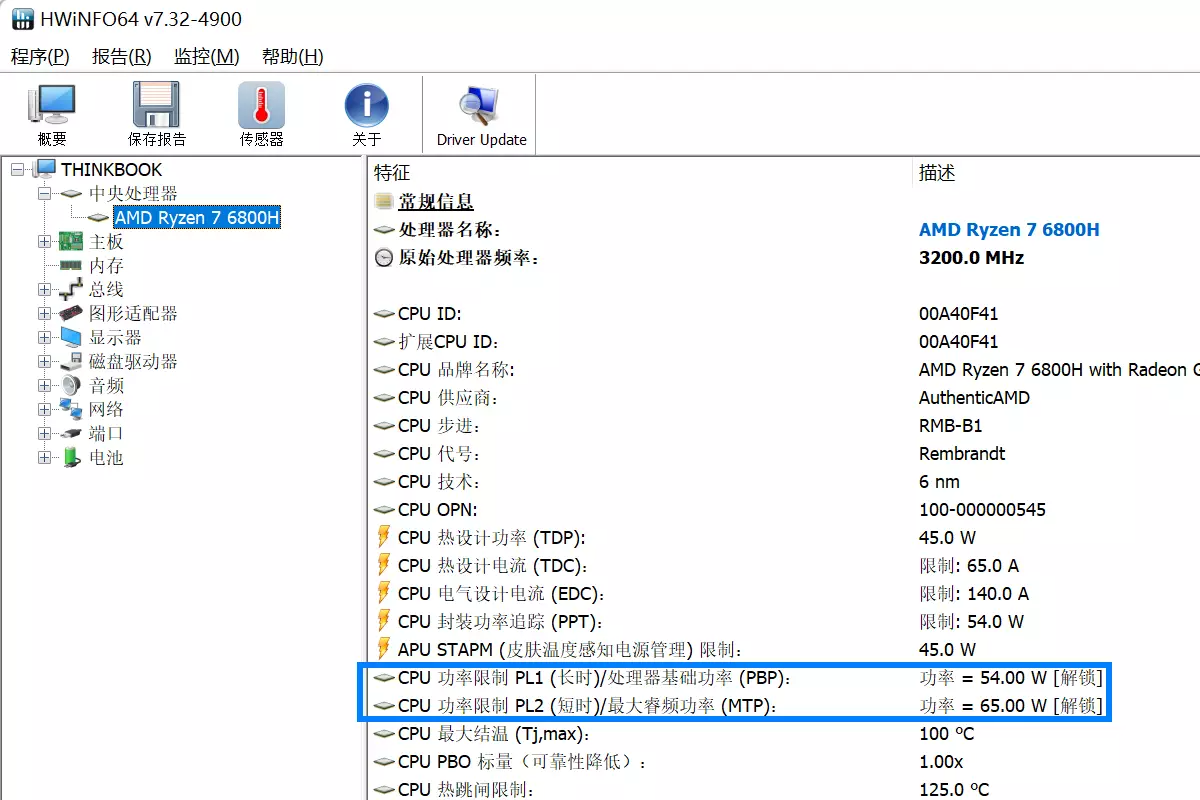Click the 主板 motherboard icon in tree
The width and height of the screenshot is (1200, 800).
[x=71, y=242]
